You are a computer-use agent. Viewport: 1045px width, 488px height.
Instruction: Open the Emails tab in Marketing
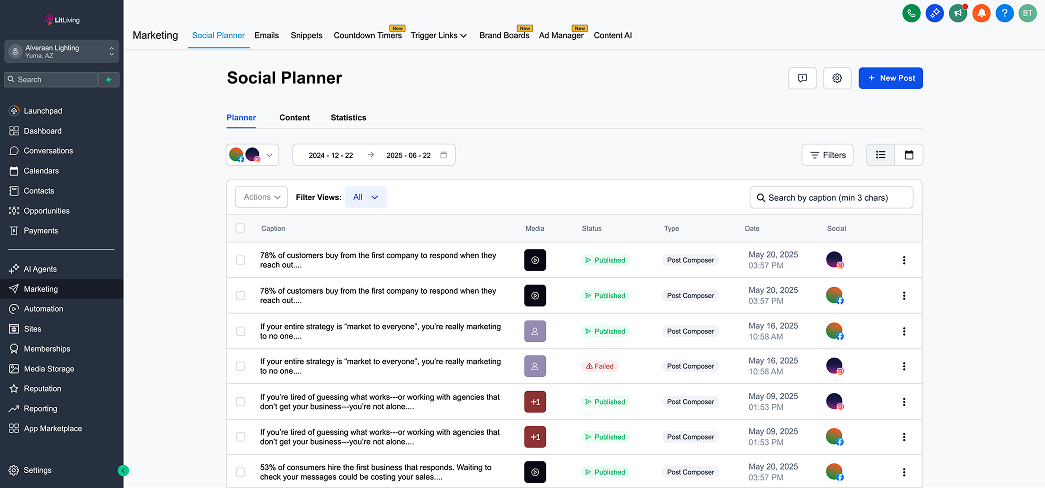pos(266,35)
